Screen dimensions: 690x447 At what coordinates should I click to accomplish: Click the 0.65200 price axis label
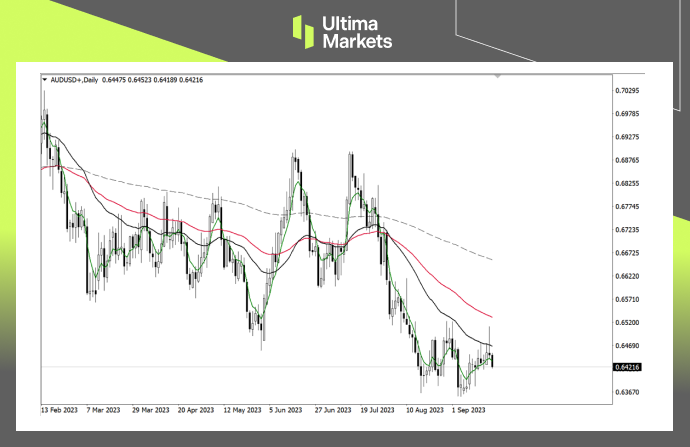click(627, 322)
